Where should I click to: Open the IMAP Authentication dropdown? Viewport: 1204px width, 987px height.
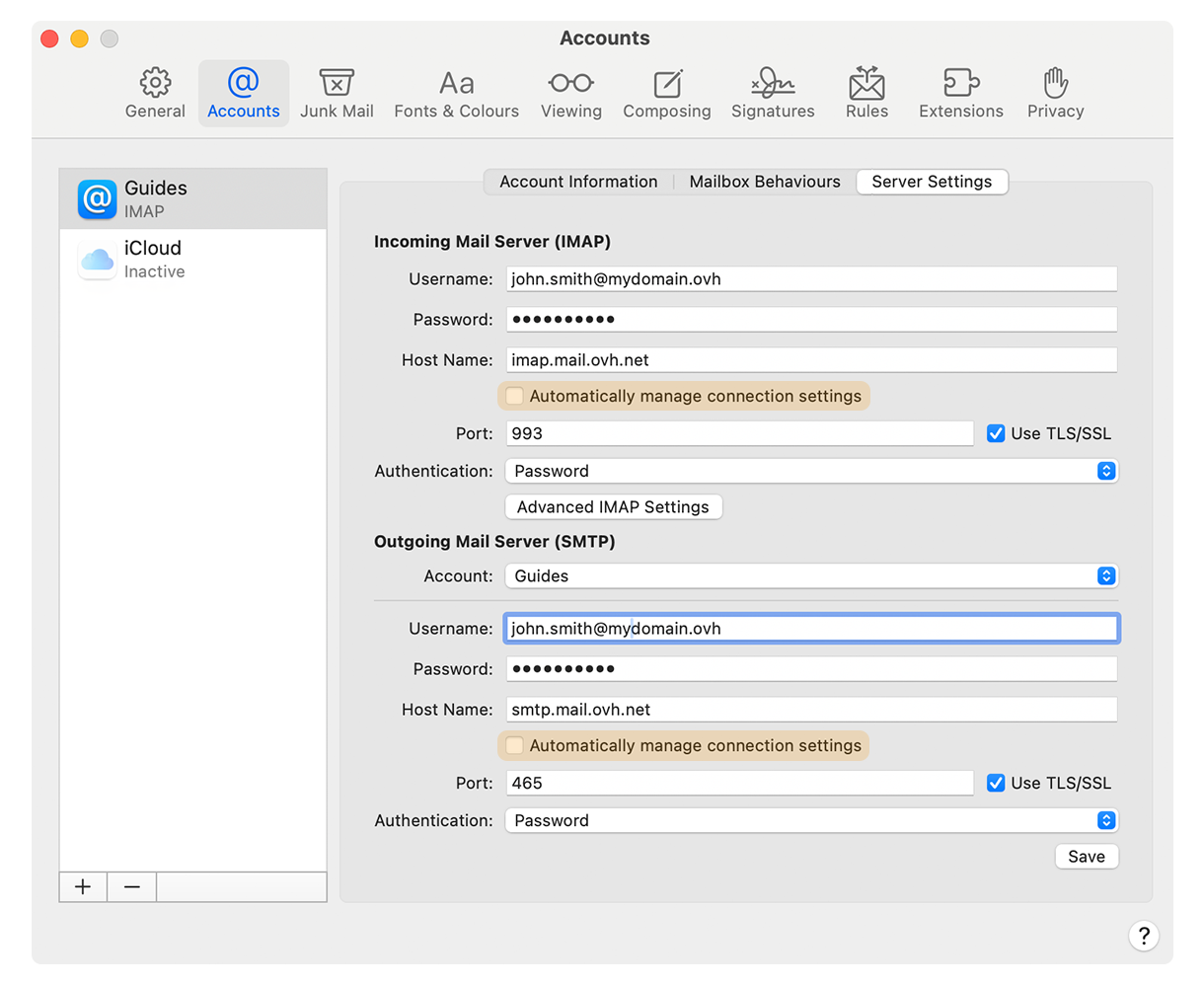point(1108,471)
